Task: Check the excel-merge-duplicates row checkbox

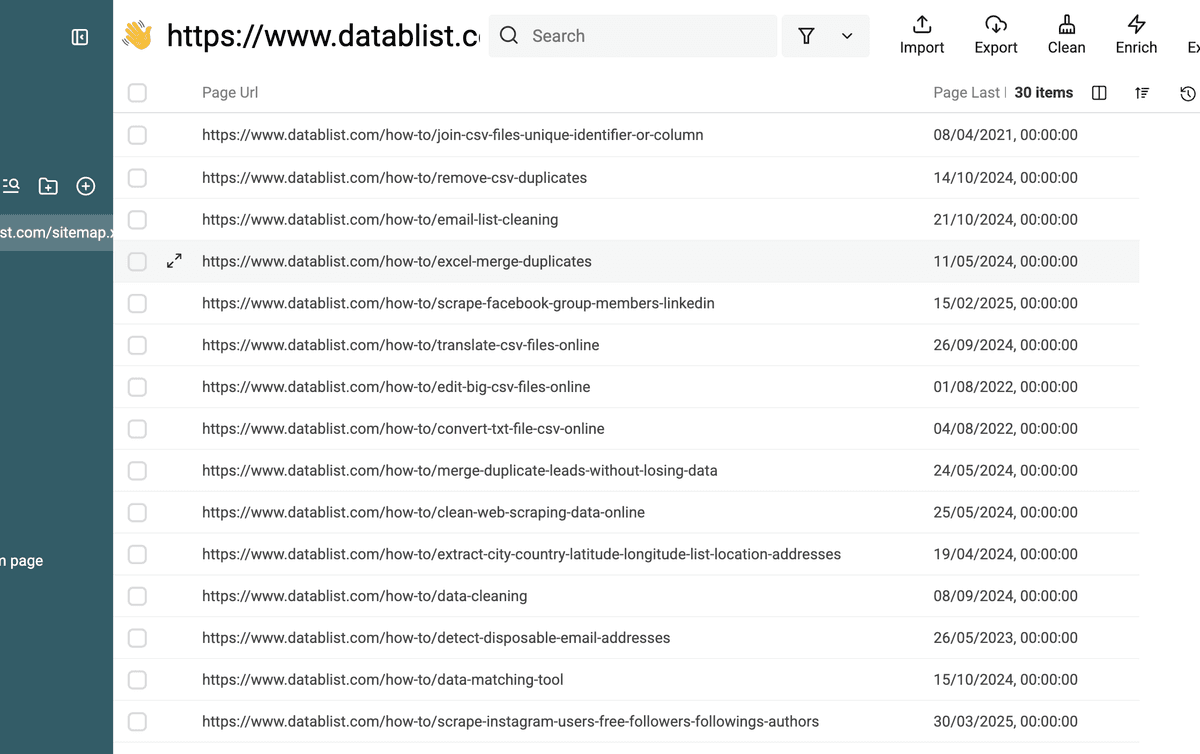Action: pos(137,262)
